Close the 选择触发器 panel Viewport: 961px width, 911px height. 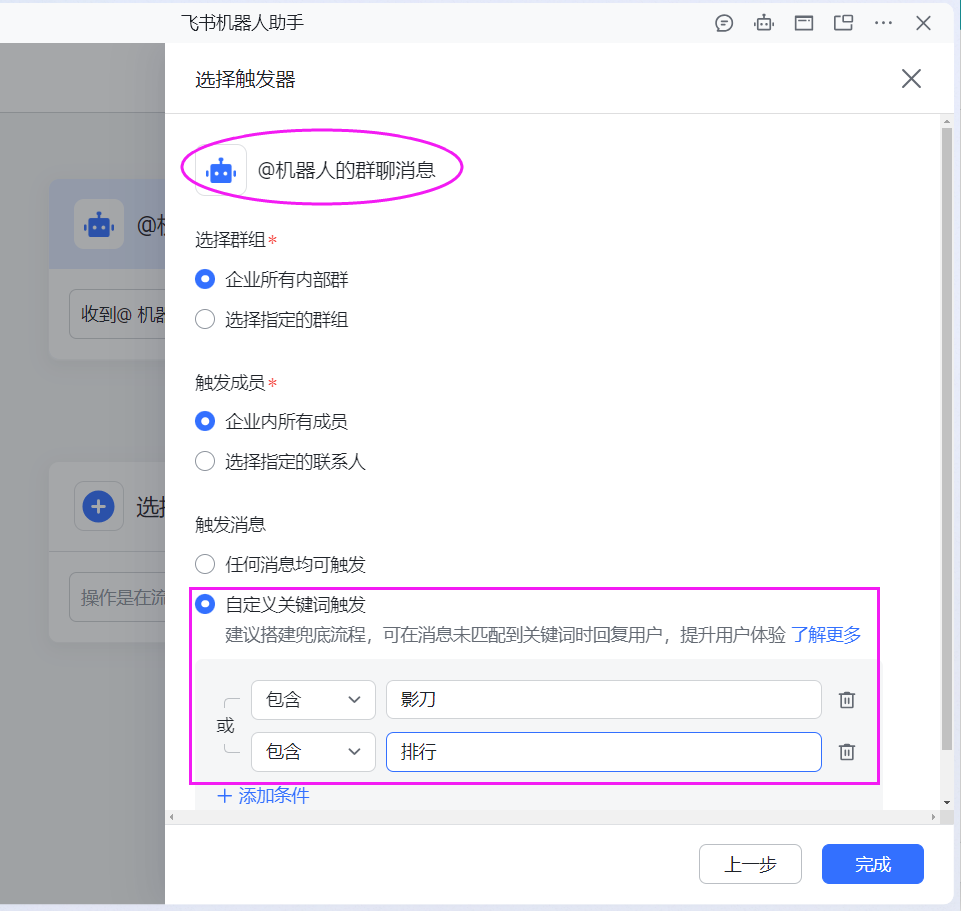pos(911,79)
